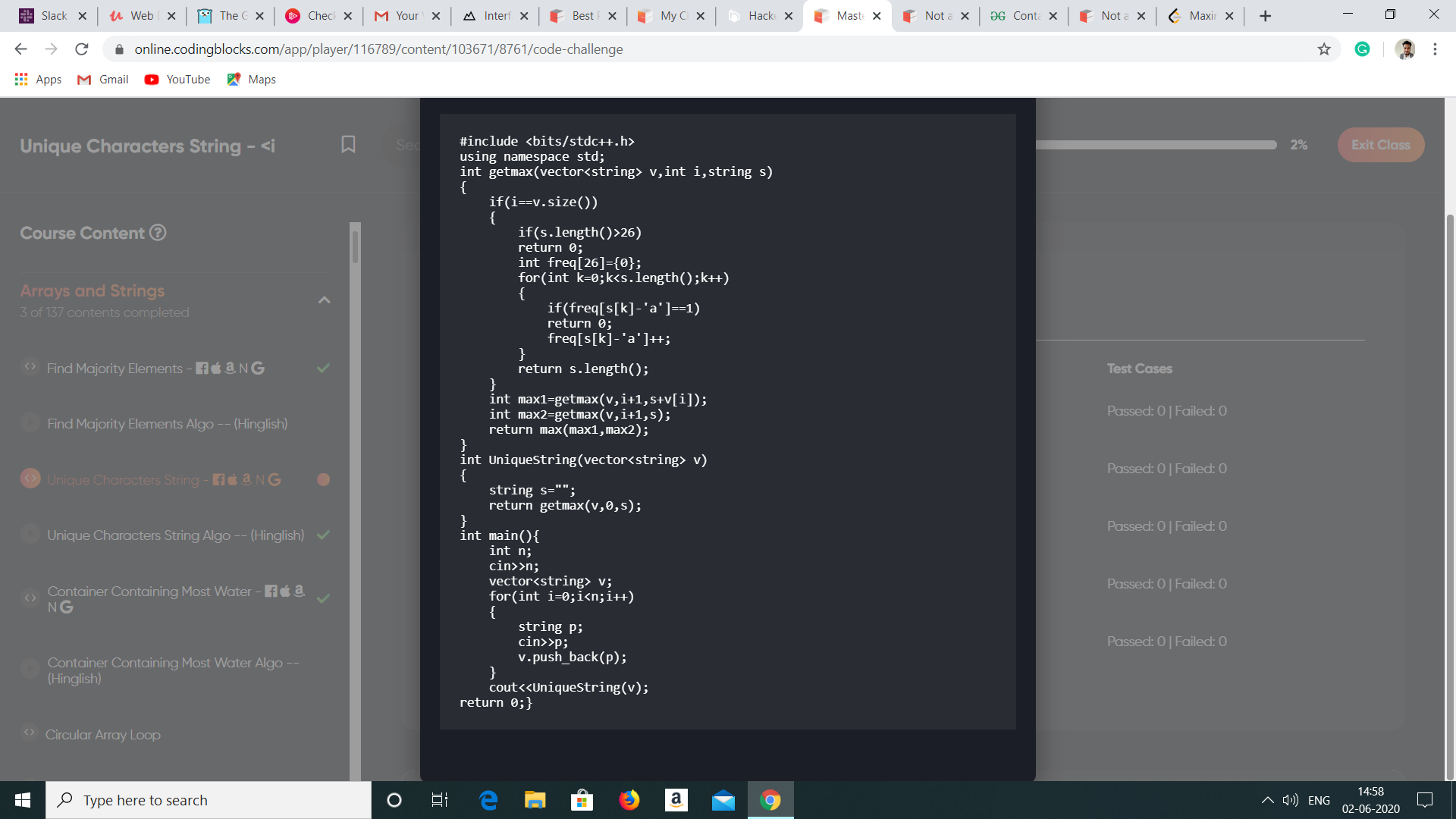Open the Circular Array Loop item
This screenshot has width=1456, height=819.
point(103,735)
